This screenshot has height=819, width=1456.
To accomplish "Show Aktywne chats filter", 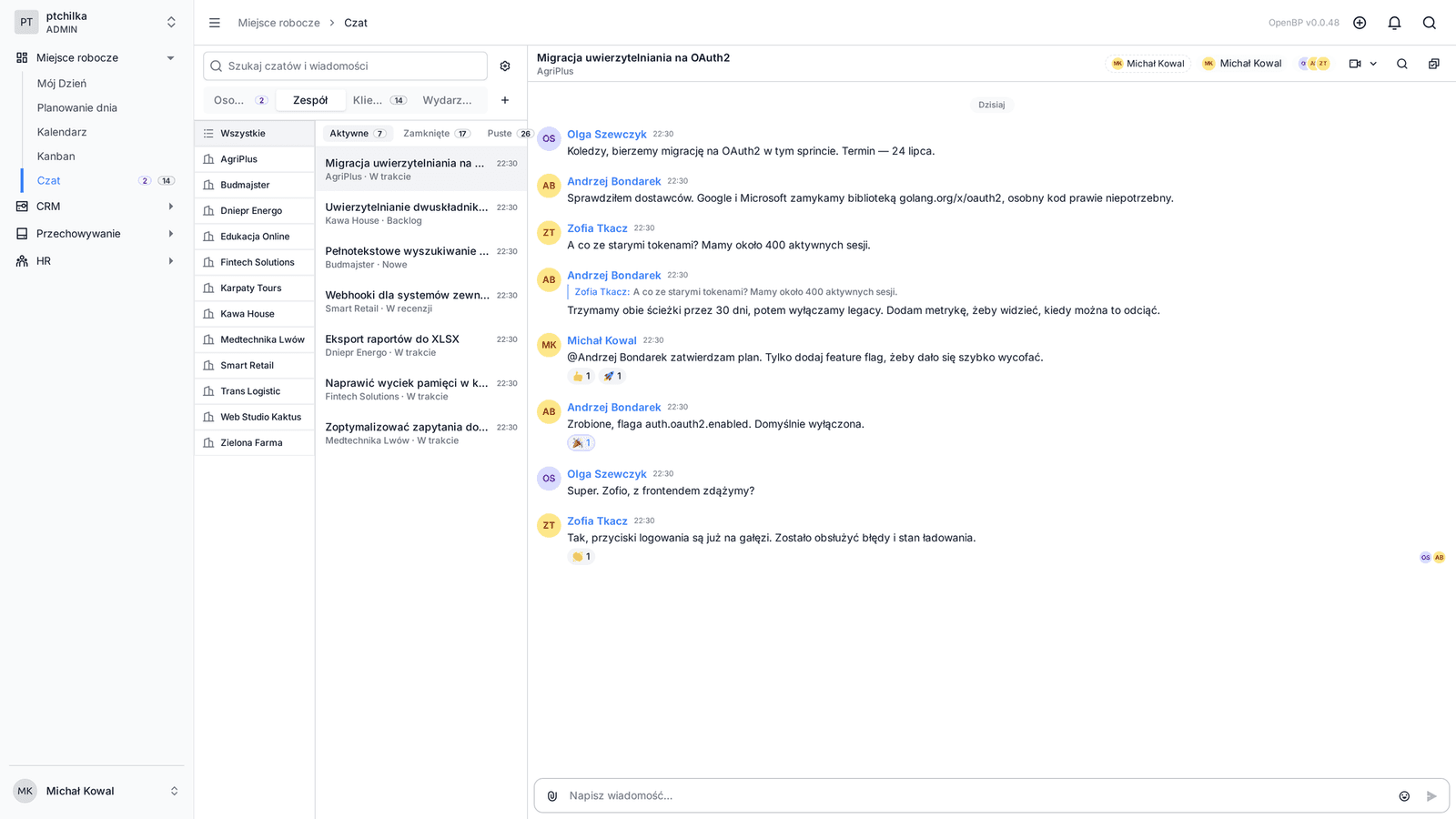I will coord(358,134).
